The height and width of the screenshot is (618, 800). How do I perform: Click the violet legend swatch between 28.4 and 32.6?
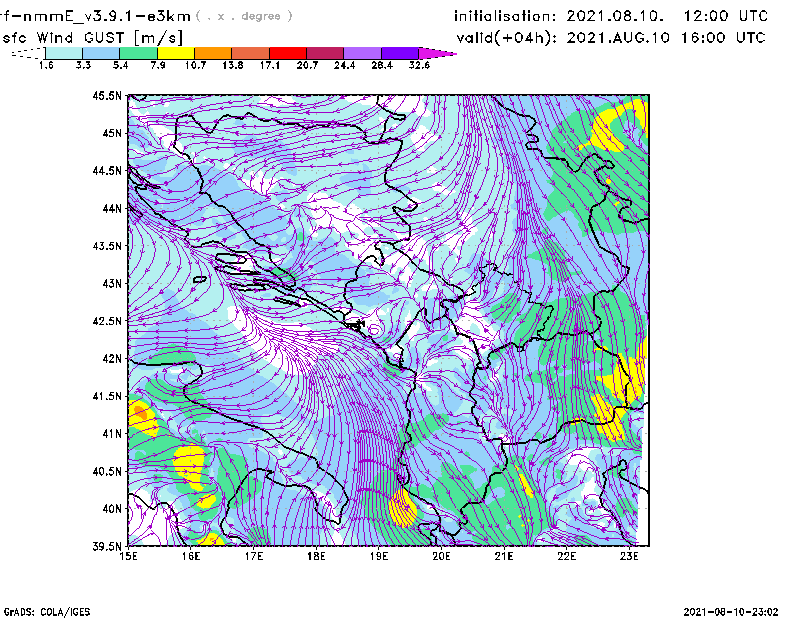coord(400,53)
